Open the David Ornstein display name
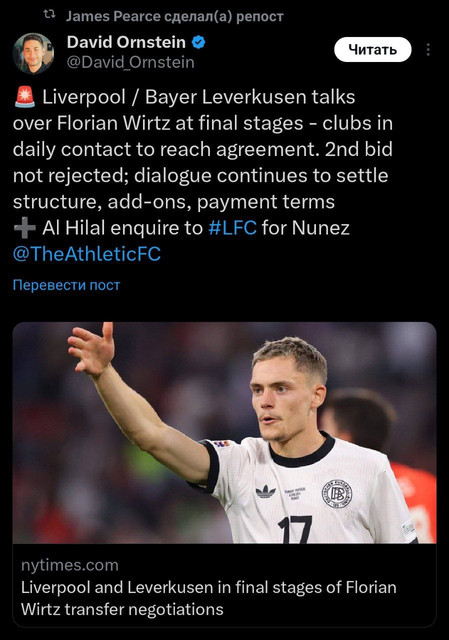Image resolution: width=449 pixels, height=640 pixels. [126, 42]
